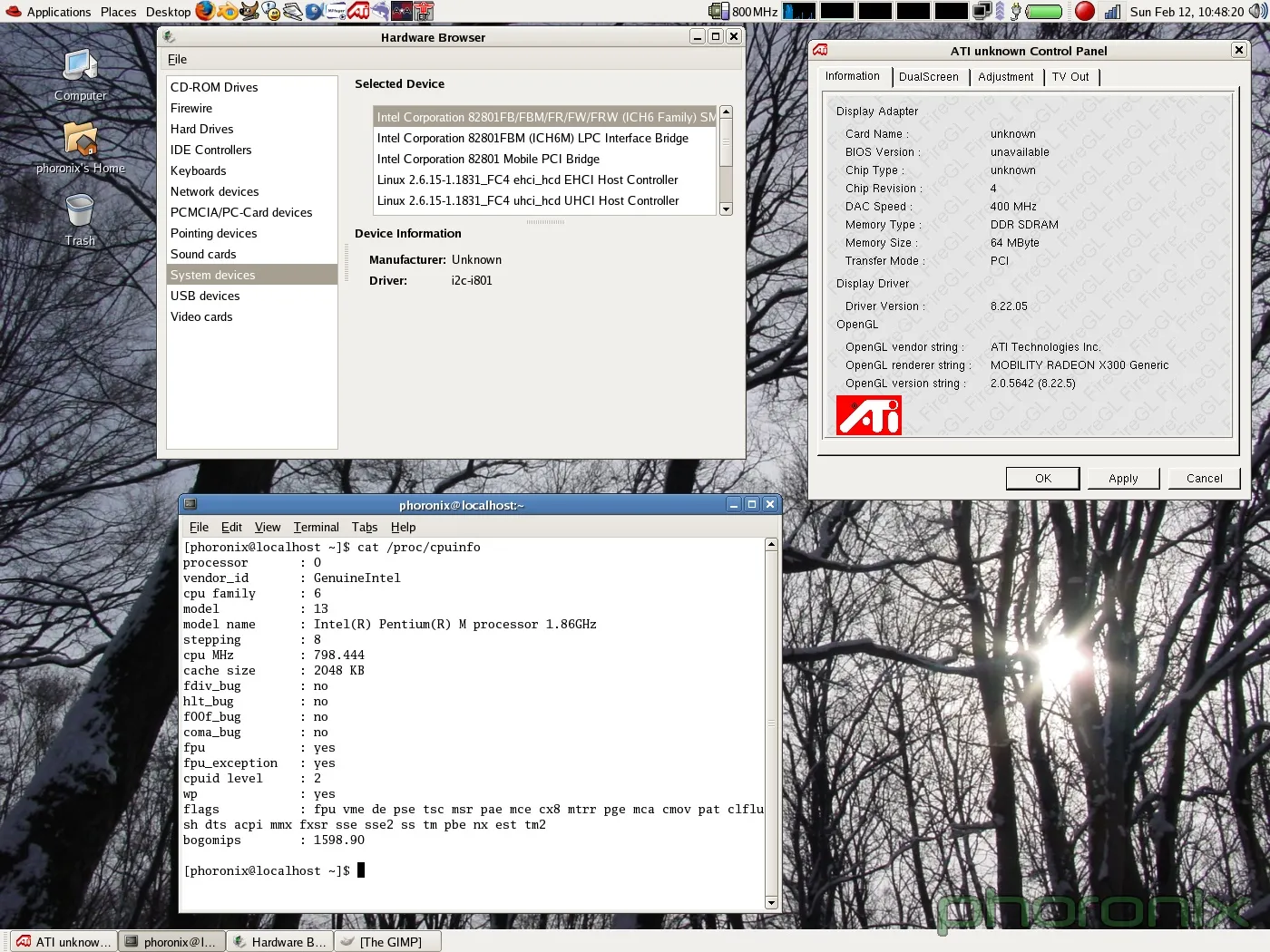Click the clock showing Sun Feb 12

[1187, 12]
